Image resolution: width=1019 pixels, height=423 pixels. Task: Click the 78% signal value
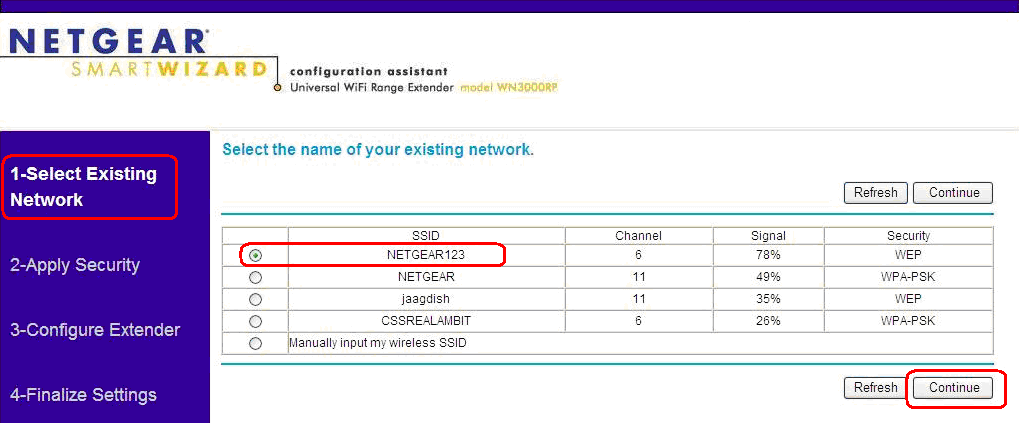click(x=768, y=255)
